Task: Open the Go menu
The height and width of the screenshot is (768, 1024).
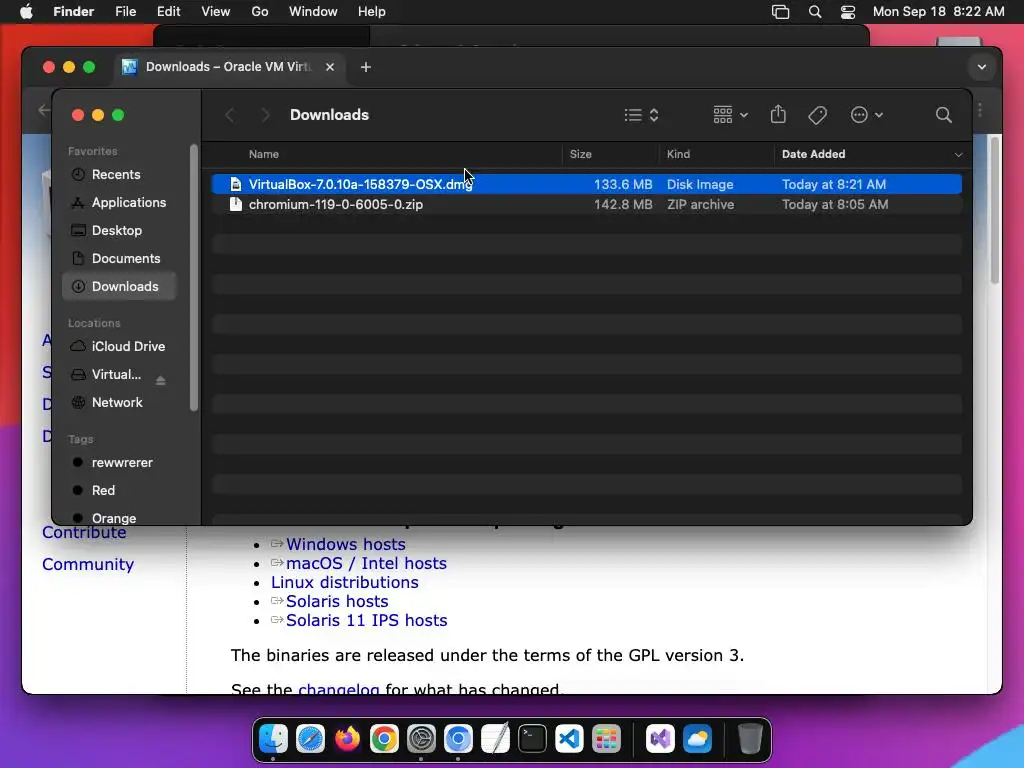Action: (260, 12)
